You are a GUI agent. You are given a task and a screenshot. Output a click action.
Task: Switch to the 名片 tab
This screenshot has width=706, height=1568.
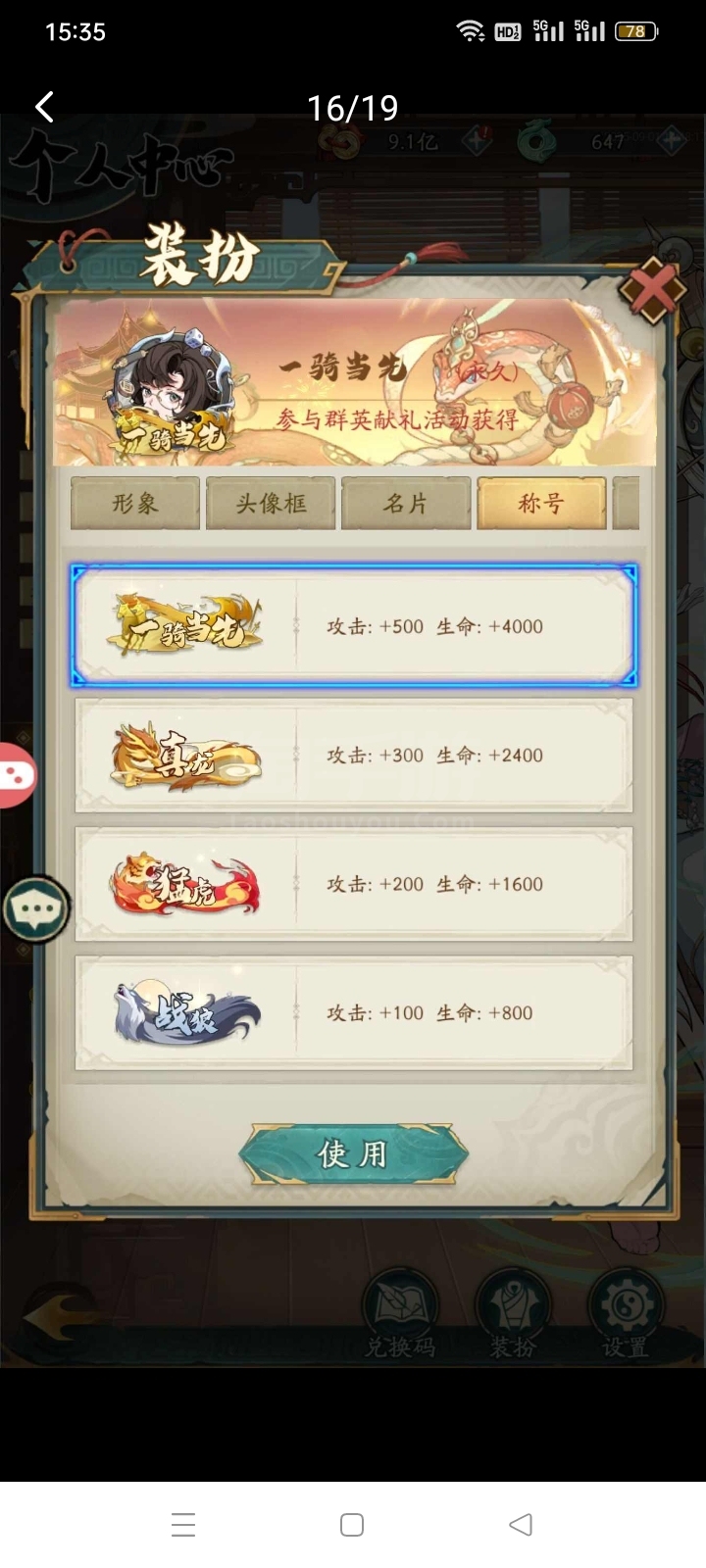(406, 504)
